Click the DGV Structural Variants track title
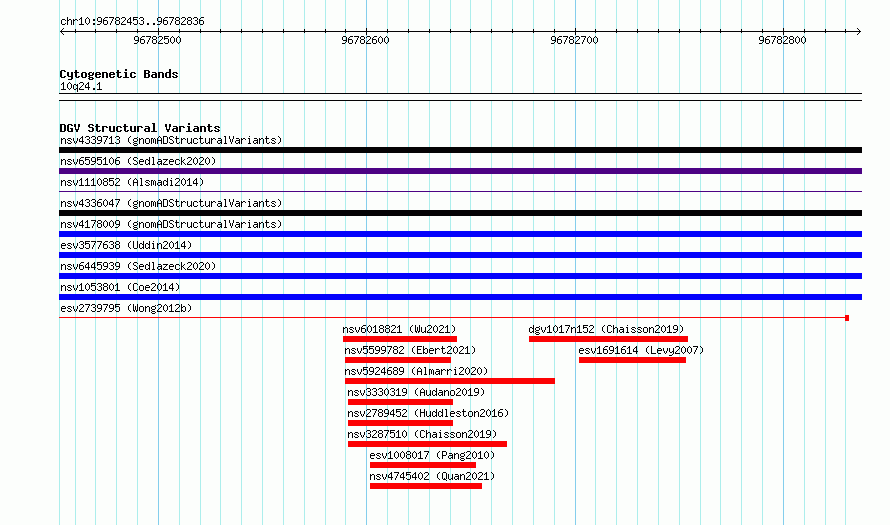Screen dimensions: 890x525 (x=140, y=128)
